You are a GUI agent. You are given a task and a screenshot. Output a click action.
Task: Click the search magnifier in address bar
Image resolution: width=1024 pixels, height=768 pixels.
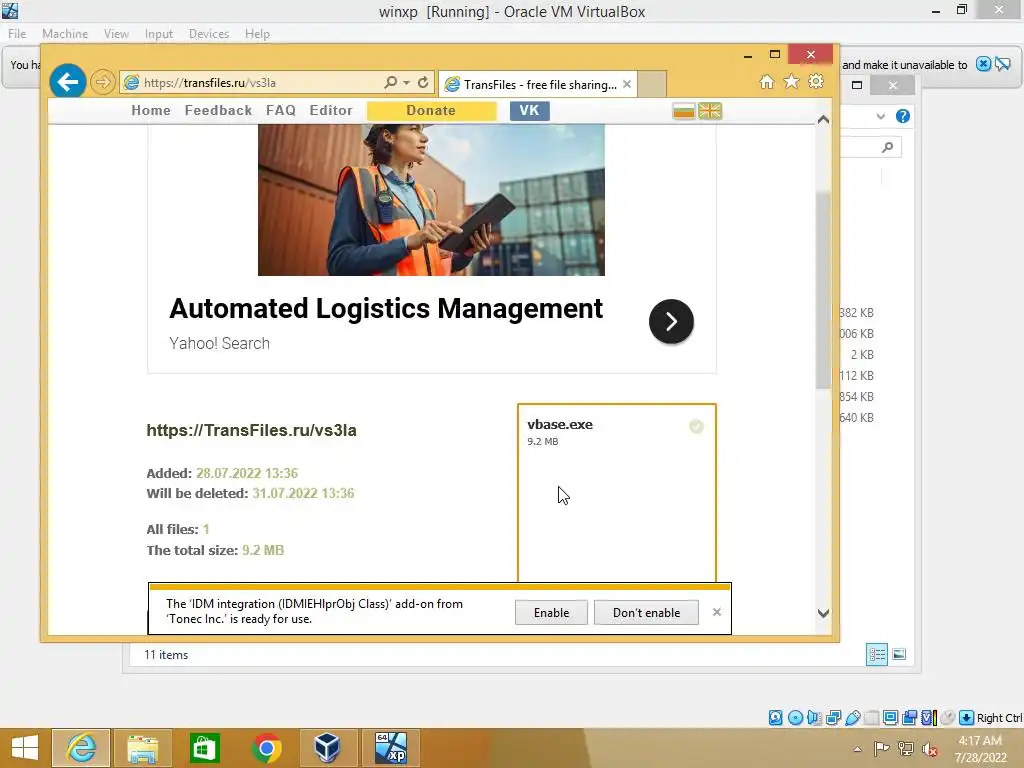pos(391,82)
